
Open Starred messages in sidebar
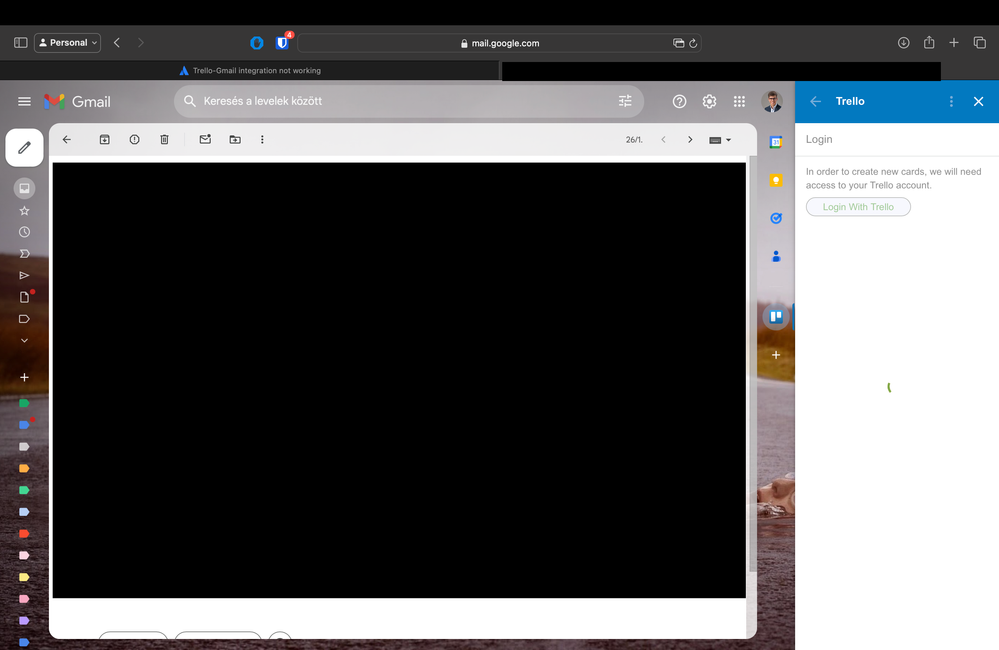24,210
